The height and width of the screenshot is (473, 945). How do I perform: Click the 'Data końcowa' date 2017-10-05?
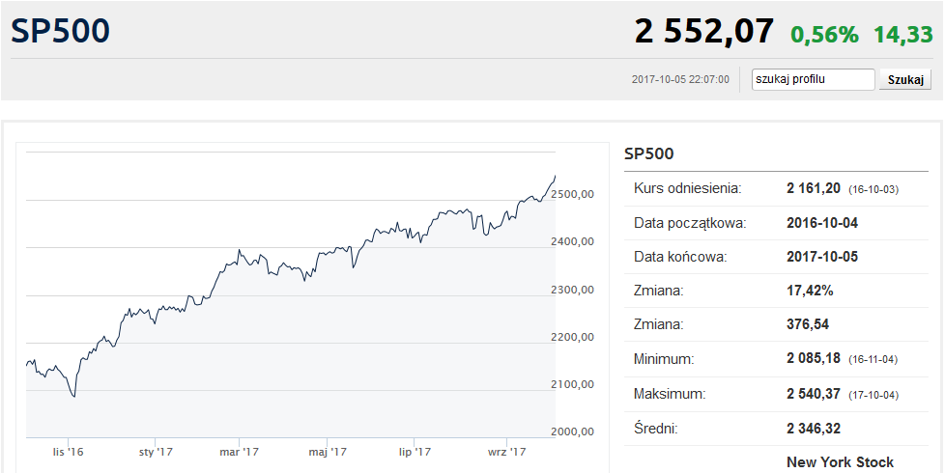click(x=822, y=256)
